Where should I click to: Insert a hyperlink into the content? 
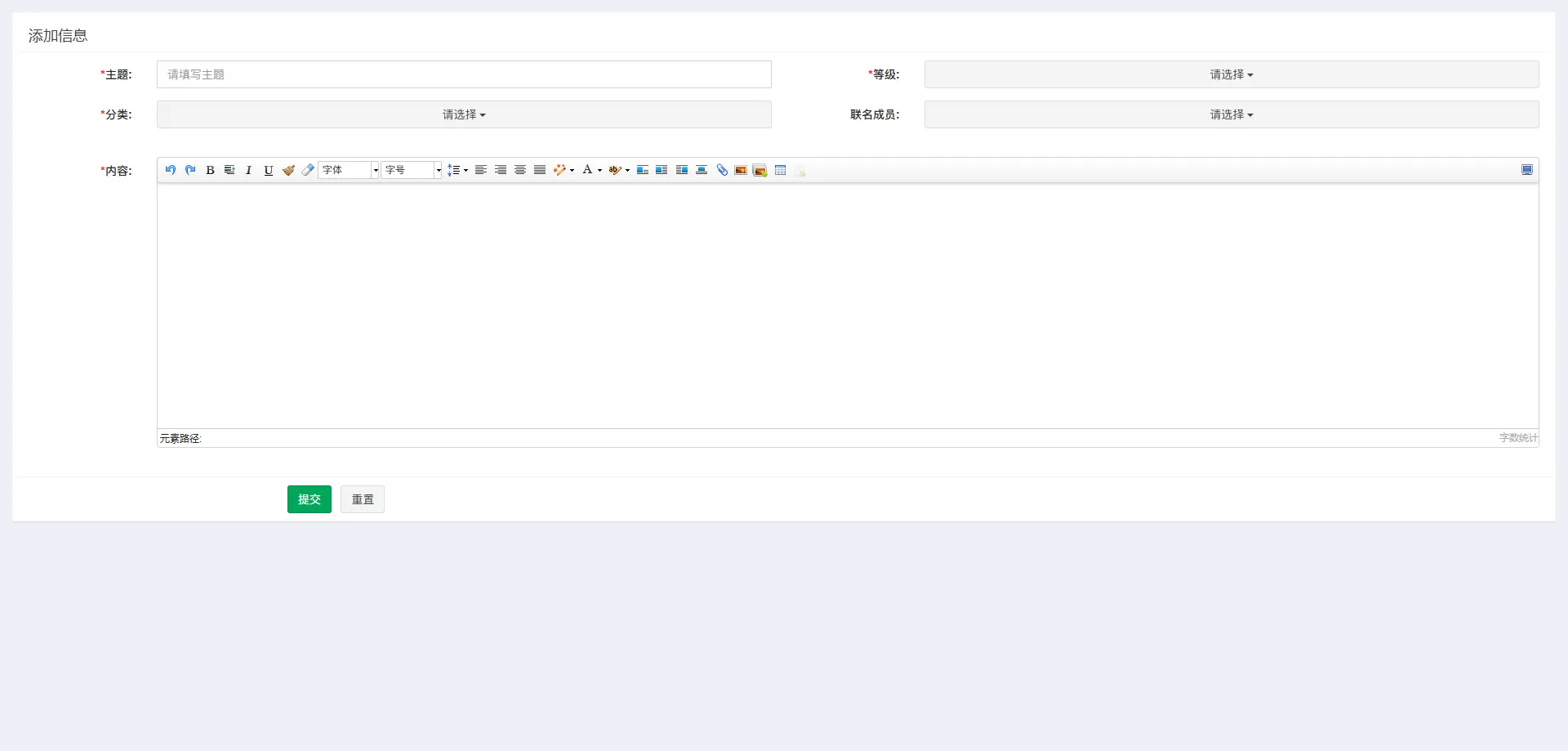pyautogui.click(x=722, y=170)
